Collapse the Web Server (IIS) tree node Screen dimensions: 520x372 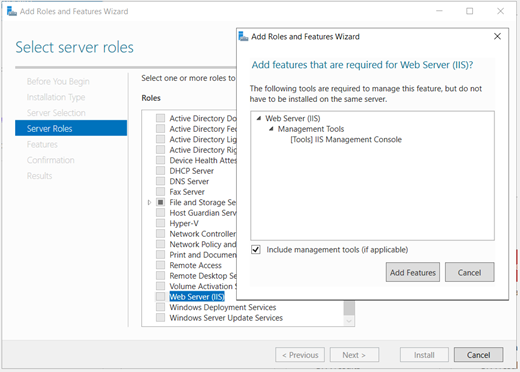[x=259, y=118]
